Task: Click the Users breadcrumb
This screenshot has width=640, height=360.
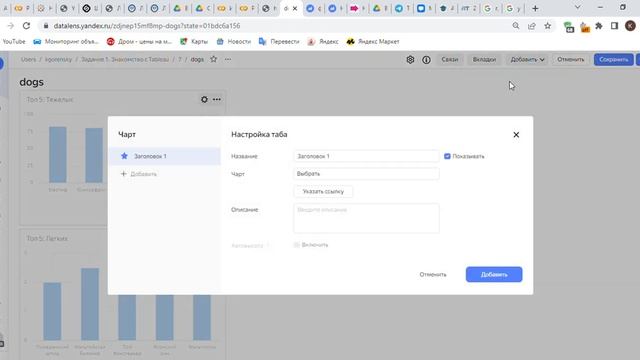Action: pyautogui.click(x=29, y=60)
